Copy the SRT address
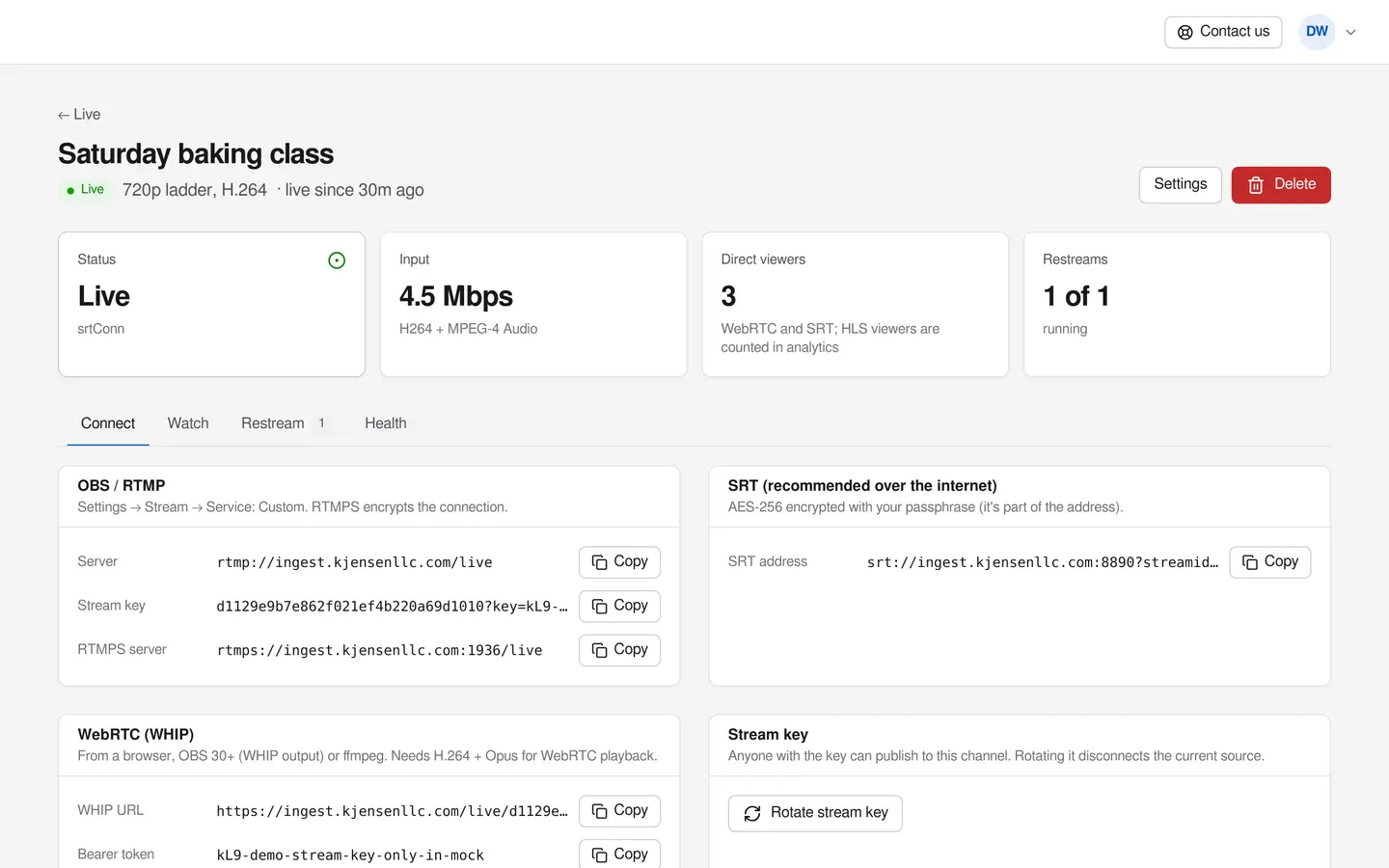The image size is (1389, 868). [1269, 561]
